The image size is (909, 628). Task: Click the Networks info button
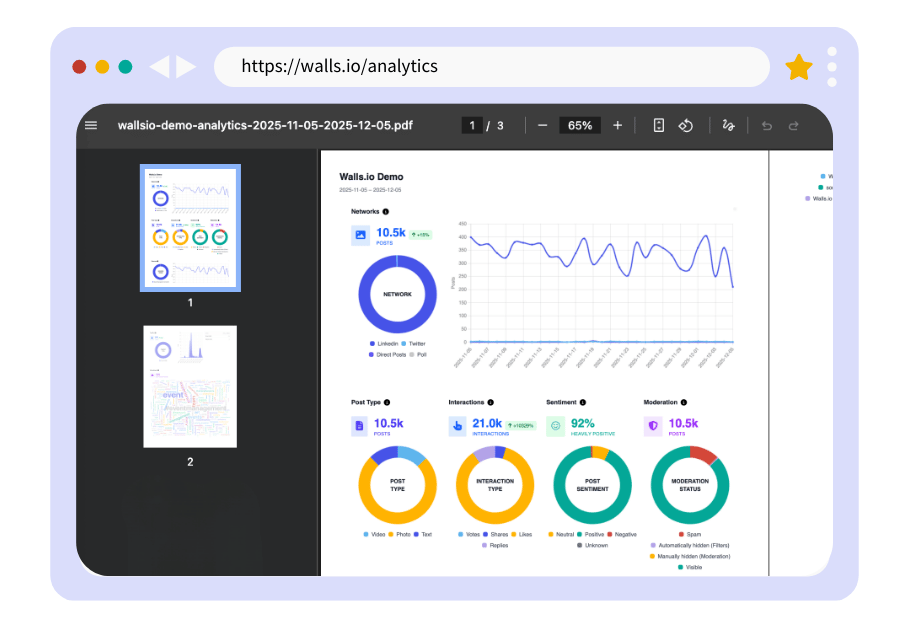(388, 212)
